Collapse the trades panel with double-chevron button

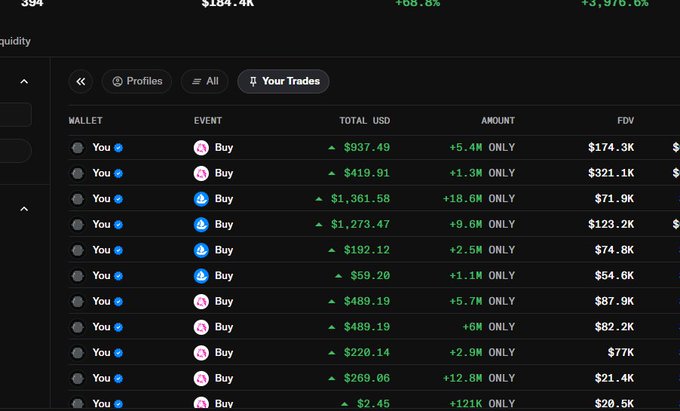click(x=81, y=82)
